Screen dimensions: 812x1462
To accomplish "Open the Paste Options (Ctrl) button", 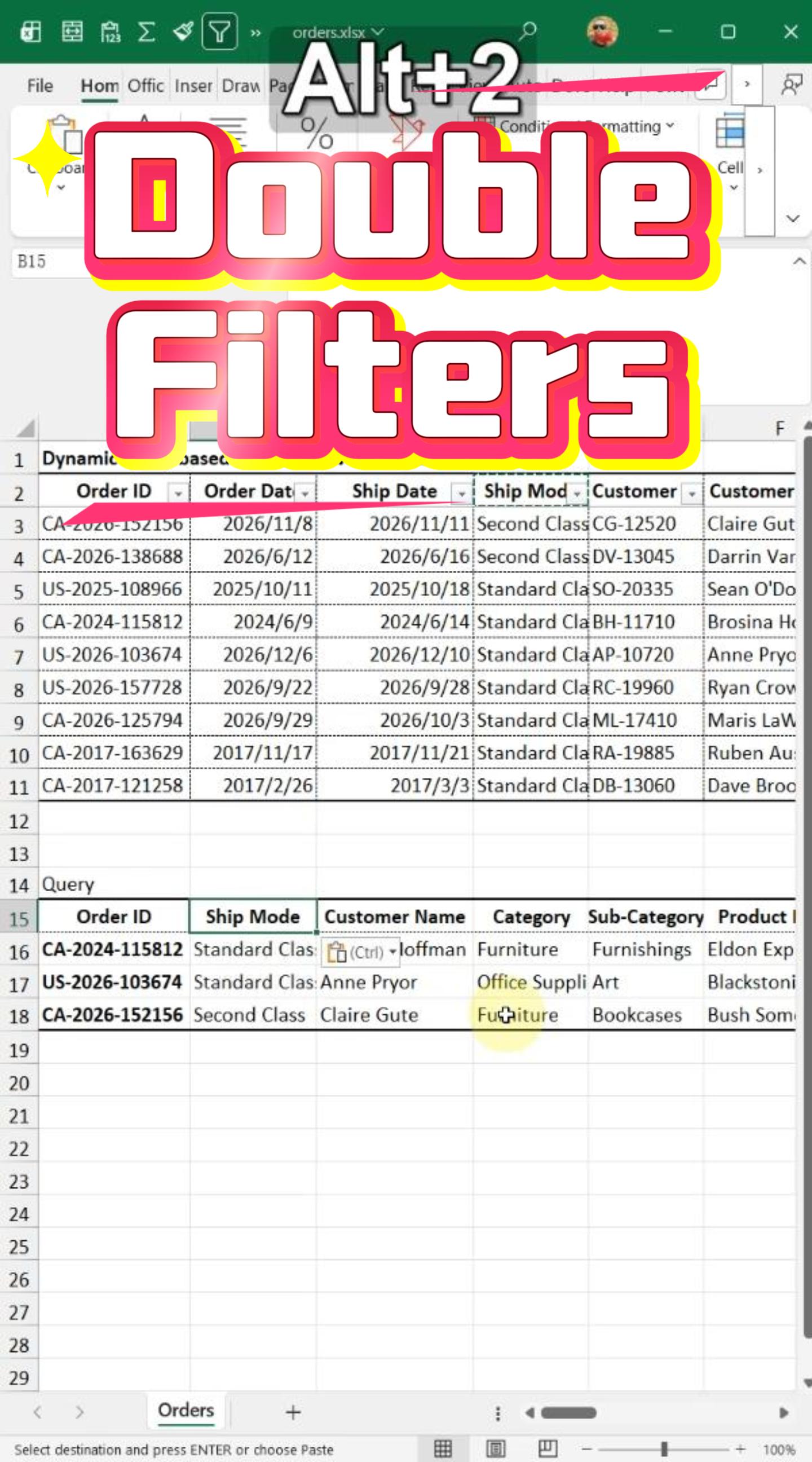I will click(361, 952).
